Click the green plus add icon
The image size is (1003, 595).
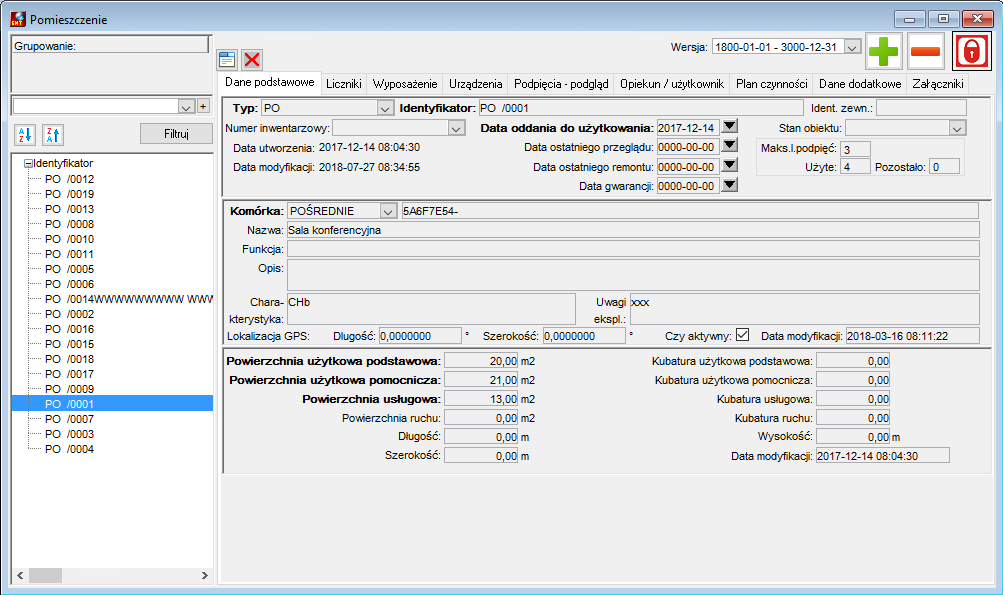click(883, 51)
